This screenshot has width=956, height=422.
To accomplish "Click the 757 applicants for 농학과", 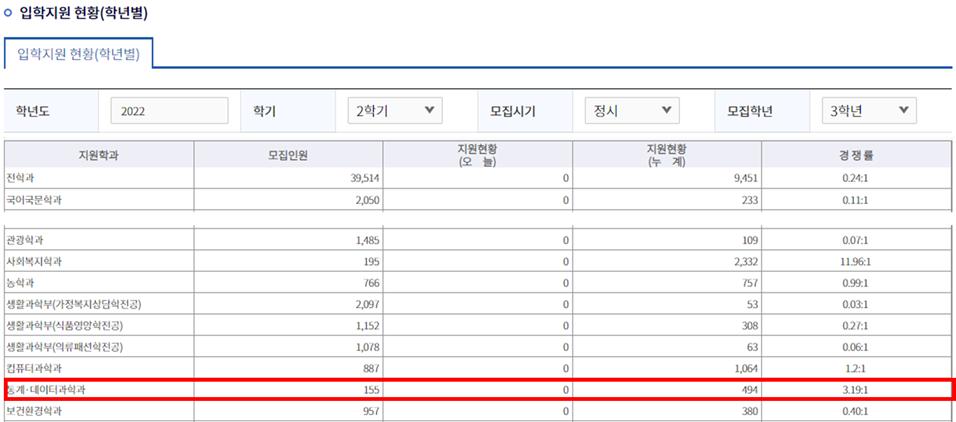I will [x=751, y=283].
